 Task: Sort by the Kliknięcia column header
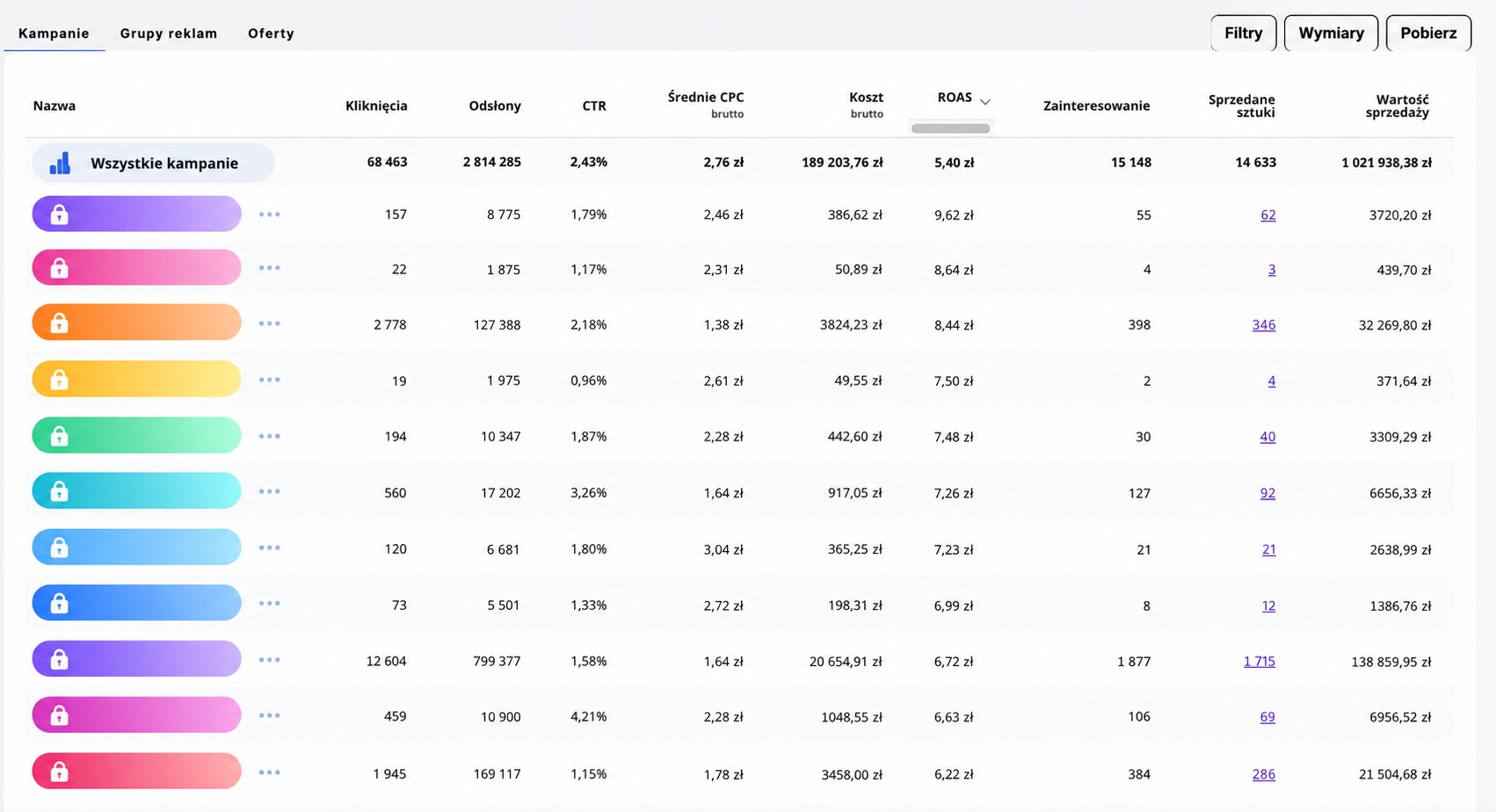point(376,105)
